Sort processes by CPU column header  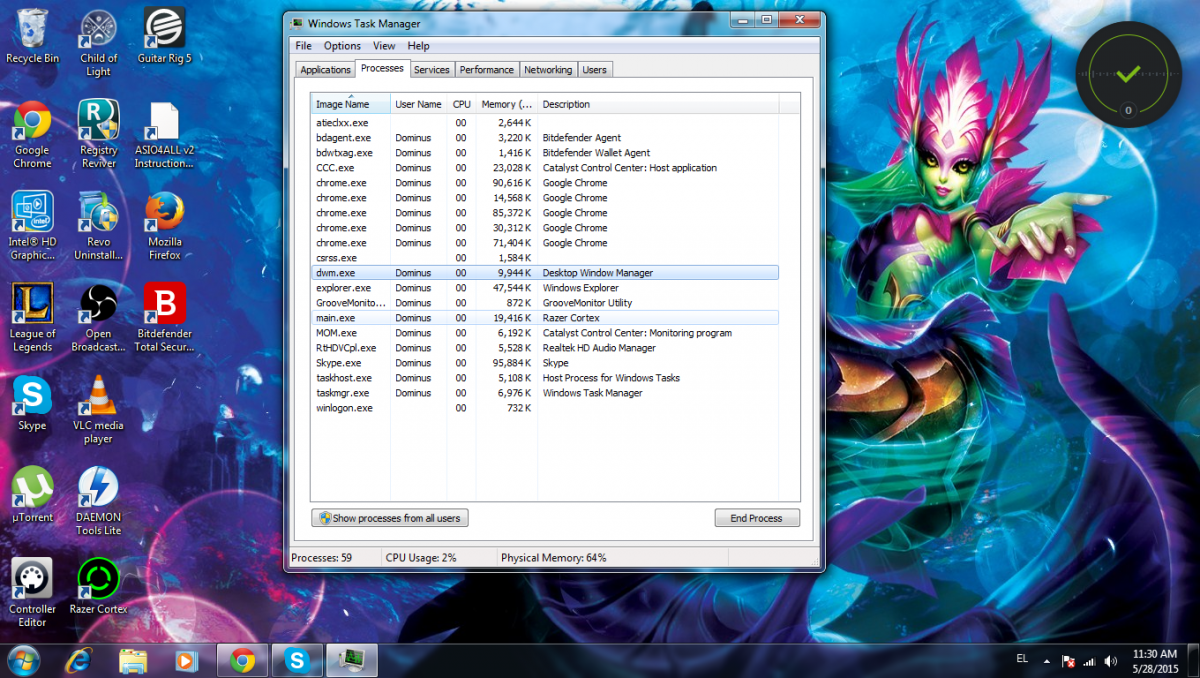(x=461, y=104)
